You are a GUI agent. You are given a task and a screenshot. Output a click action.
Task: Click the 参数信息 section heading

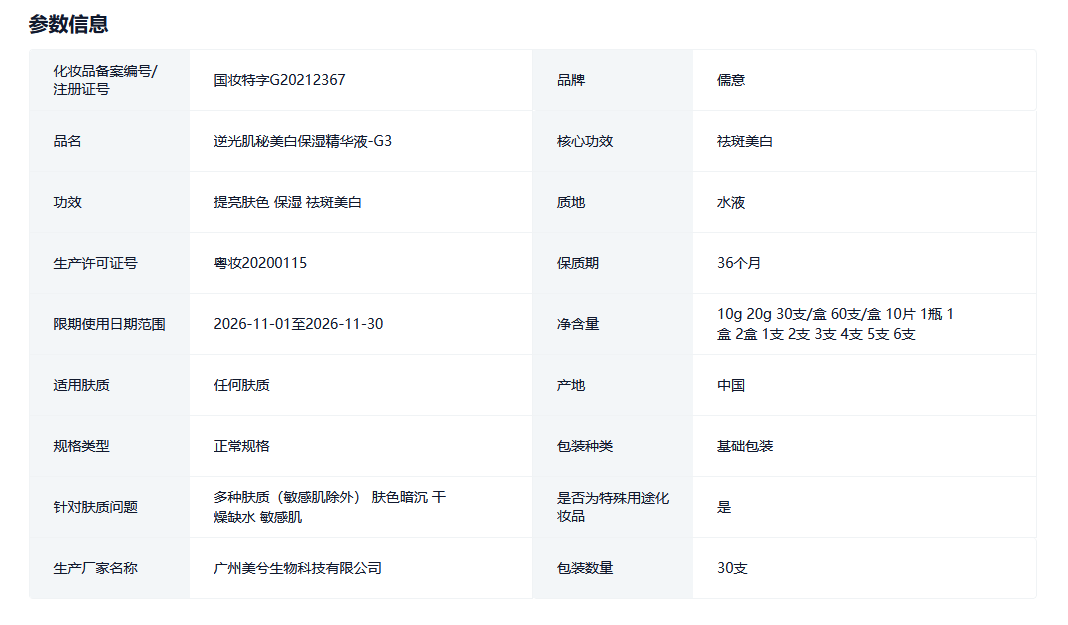pos(69,24)
